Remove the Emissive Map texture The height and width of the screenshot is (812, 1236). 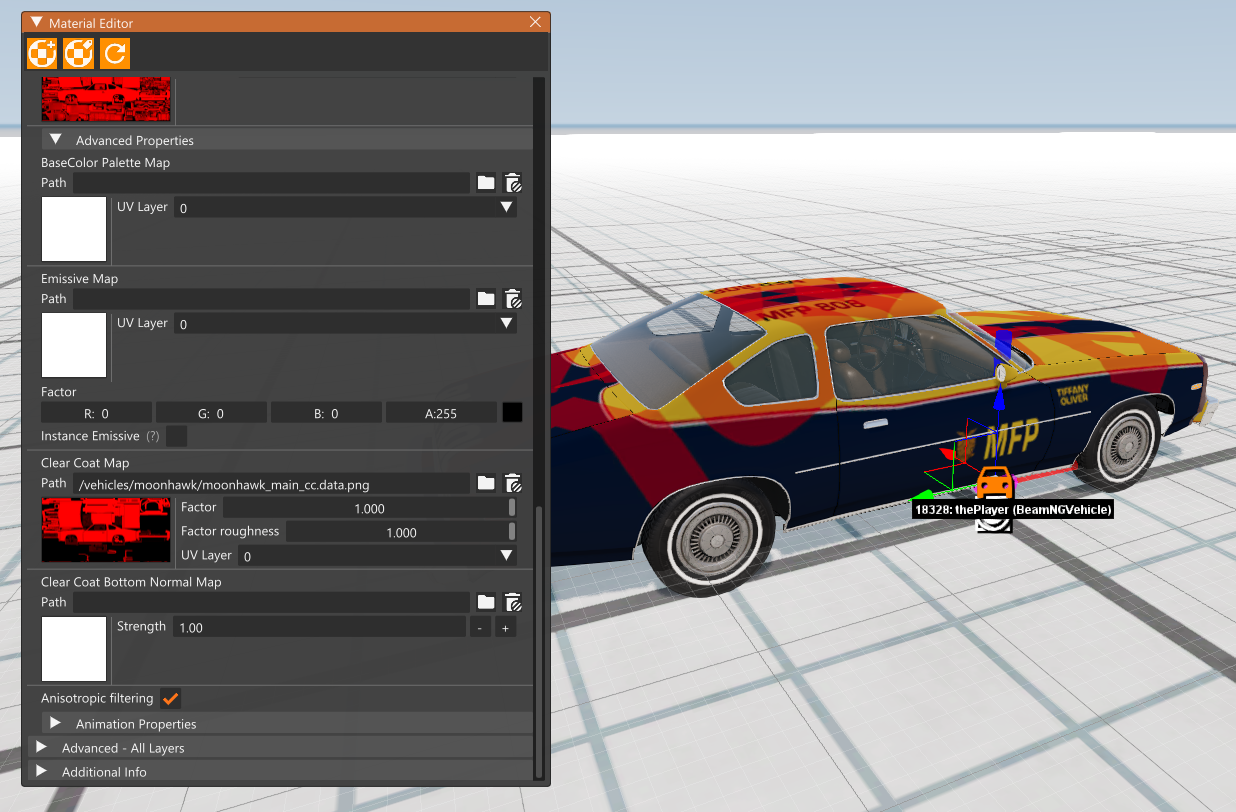tap(512, 299)
